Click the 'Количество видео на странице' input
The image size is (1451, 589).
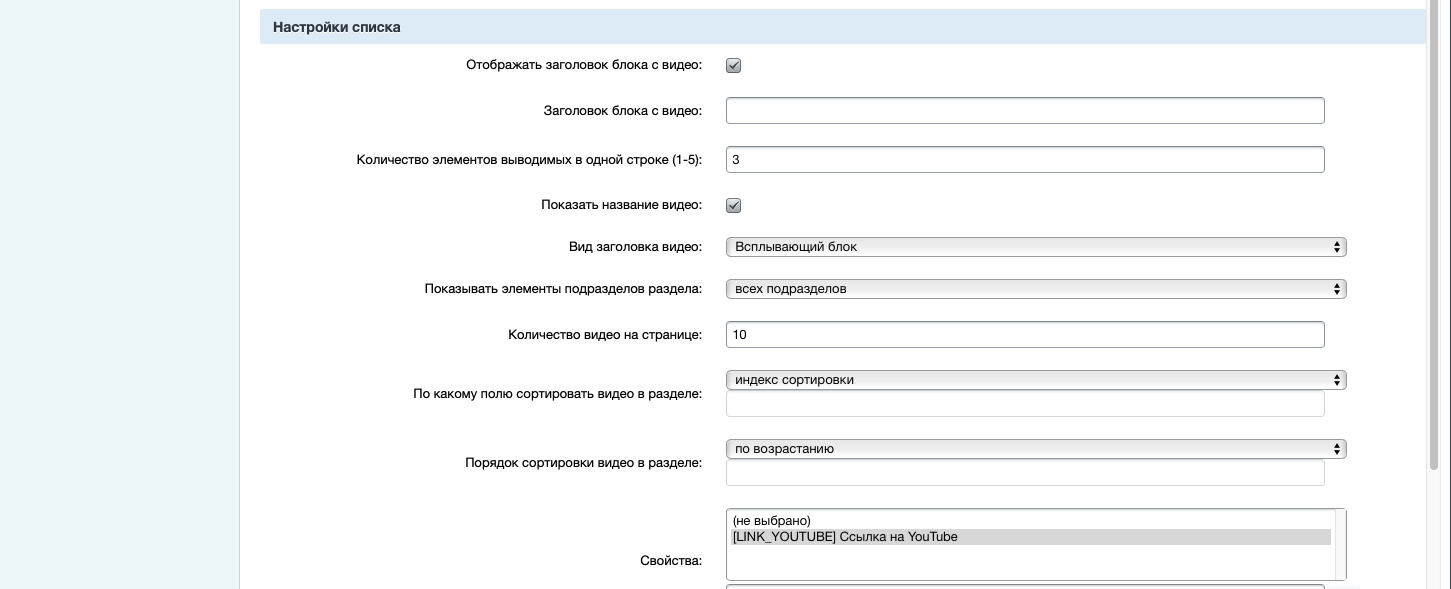[1024, 335]
